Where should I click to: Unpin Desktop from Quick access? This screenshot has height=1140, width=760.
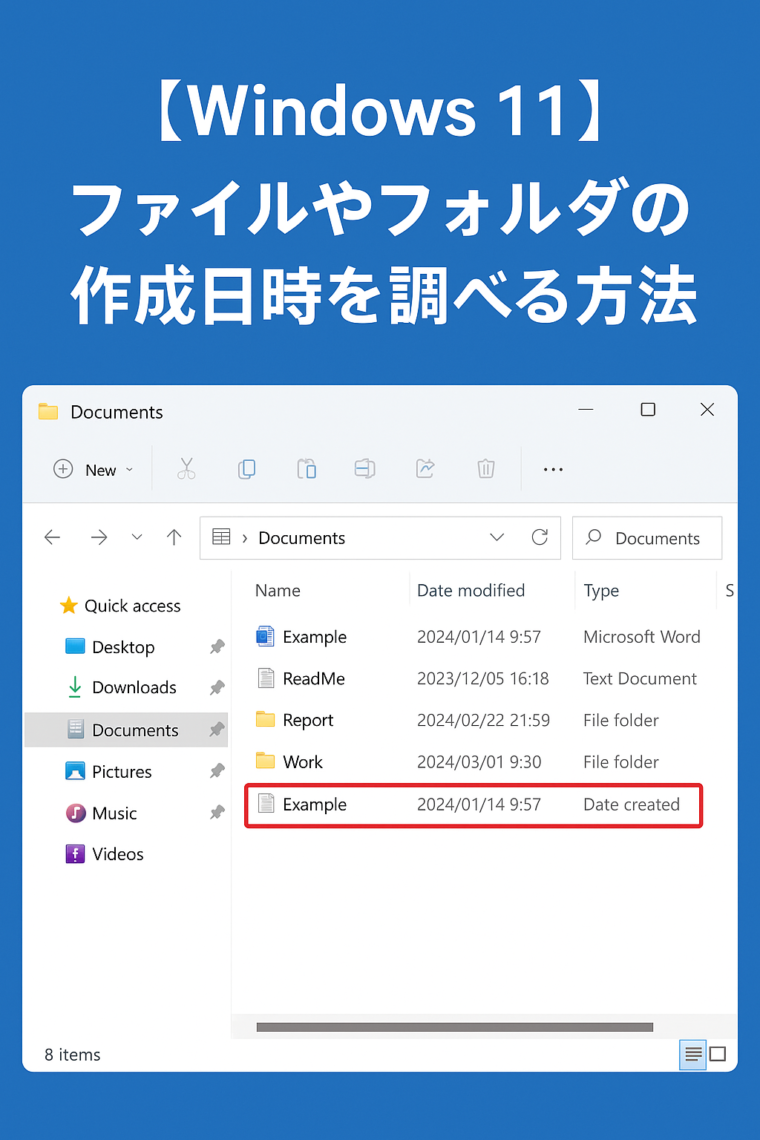(x=216, y=647)
